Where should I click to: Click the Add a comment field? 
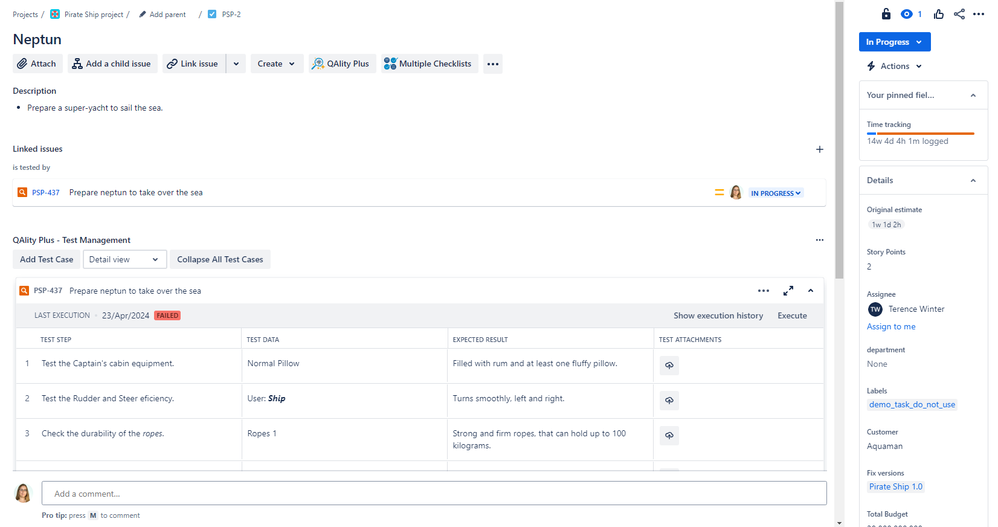pos(434,493)
